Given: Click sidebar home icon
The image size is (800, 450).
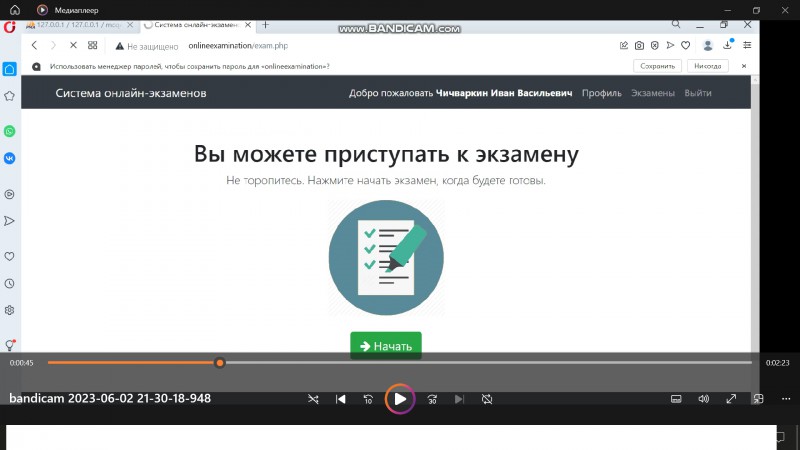Looking at the screenshot, I should coord(10,69).
